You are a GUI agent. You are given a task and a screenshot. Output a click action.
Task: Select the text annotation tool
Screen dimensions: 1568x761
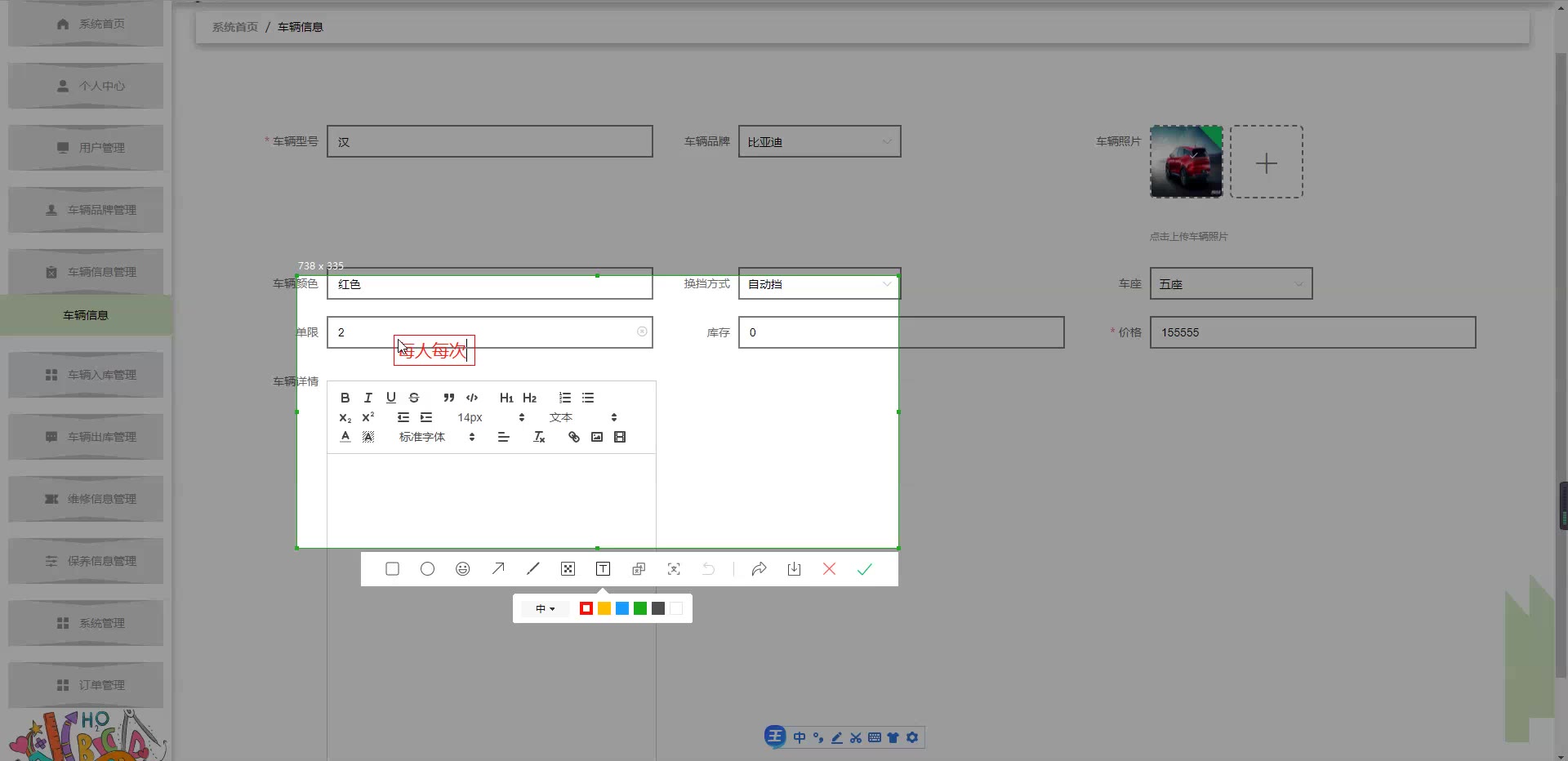point(603,569)
